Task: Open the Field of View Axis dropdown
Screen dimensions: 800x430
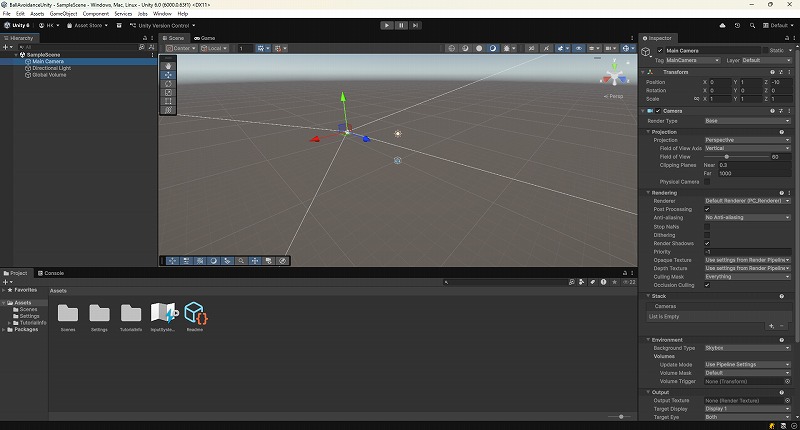Action: click(747, 148)
